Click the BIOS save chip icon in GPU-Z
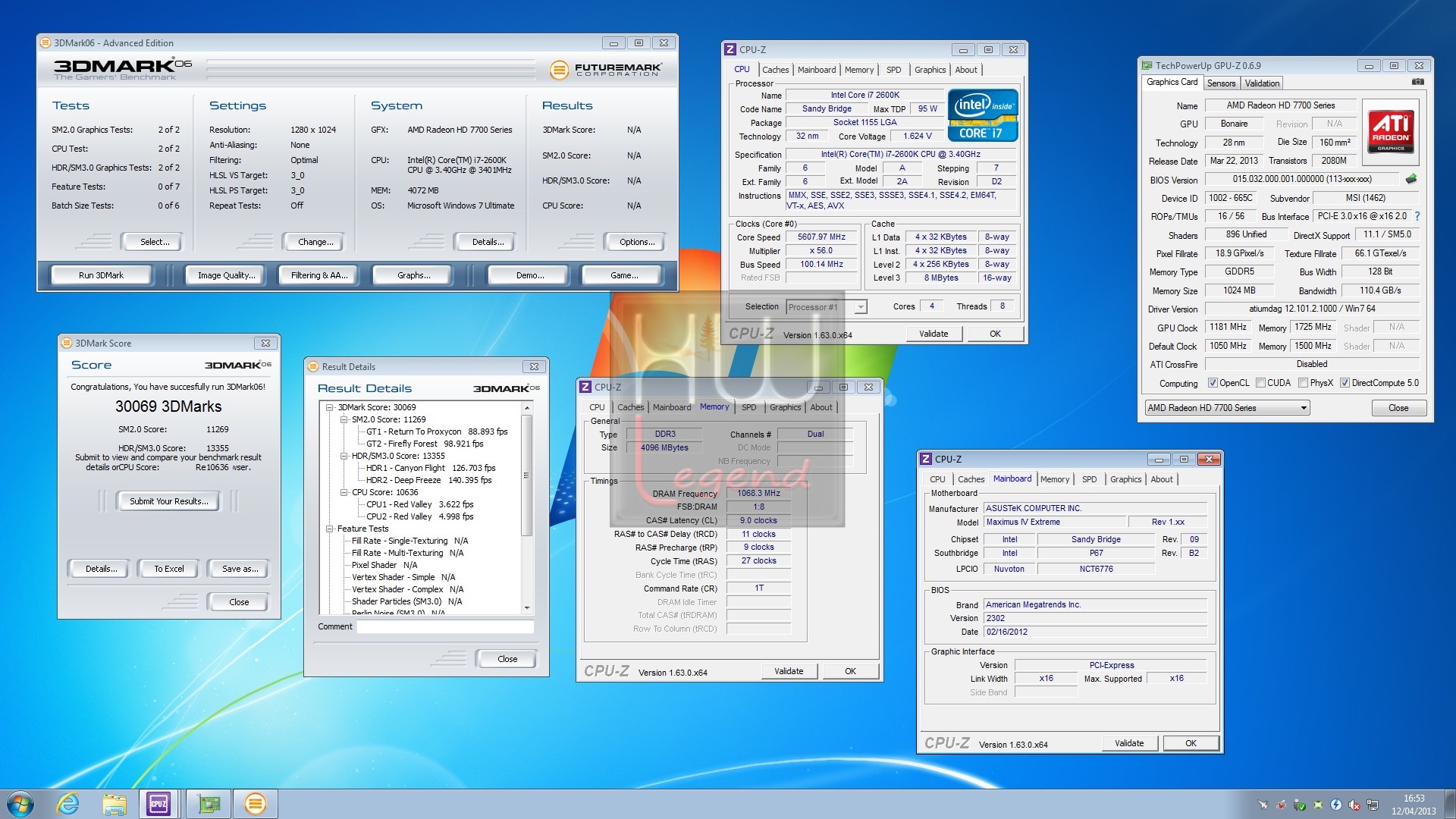This screenshot has height=819, width=1456. pyautogui.click(x=1411, y=180)
